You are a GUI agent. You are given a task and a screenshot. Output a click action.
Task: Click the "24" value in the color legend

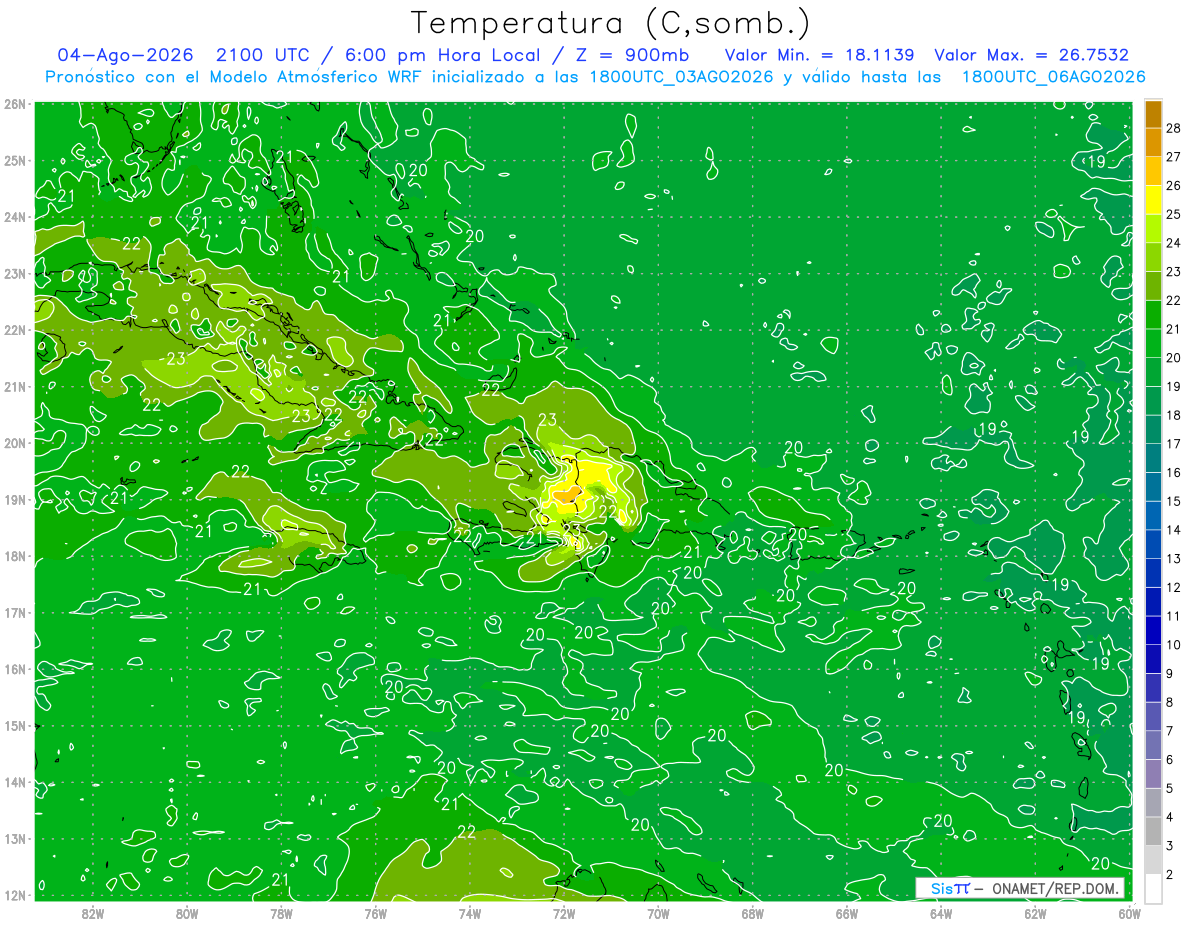(x=1173, y=243)
